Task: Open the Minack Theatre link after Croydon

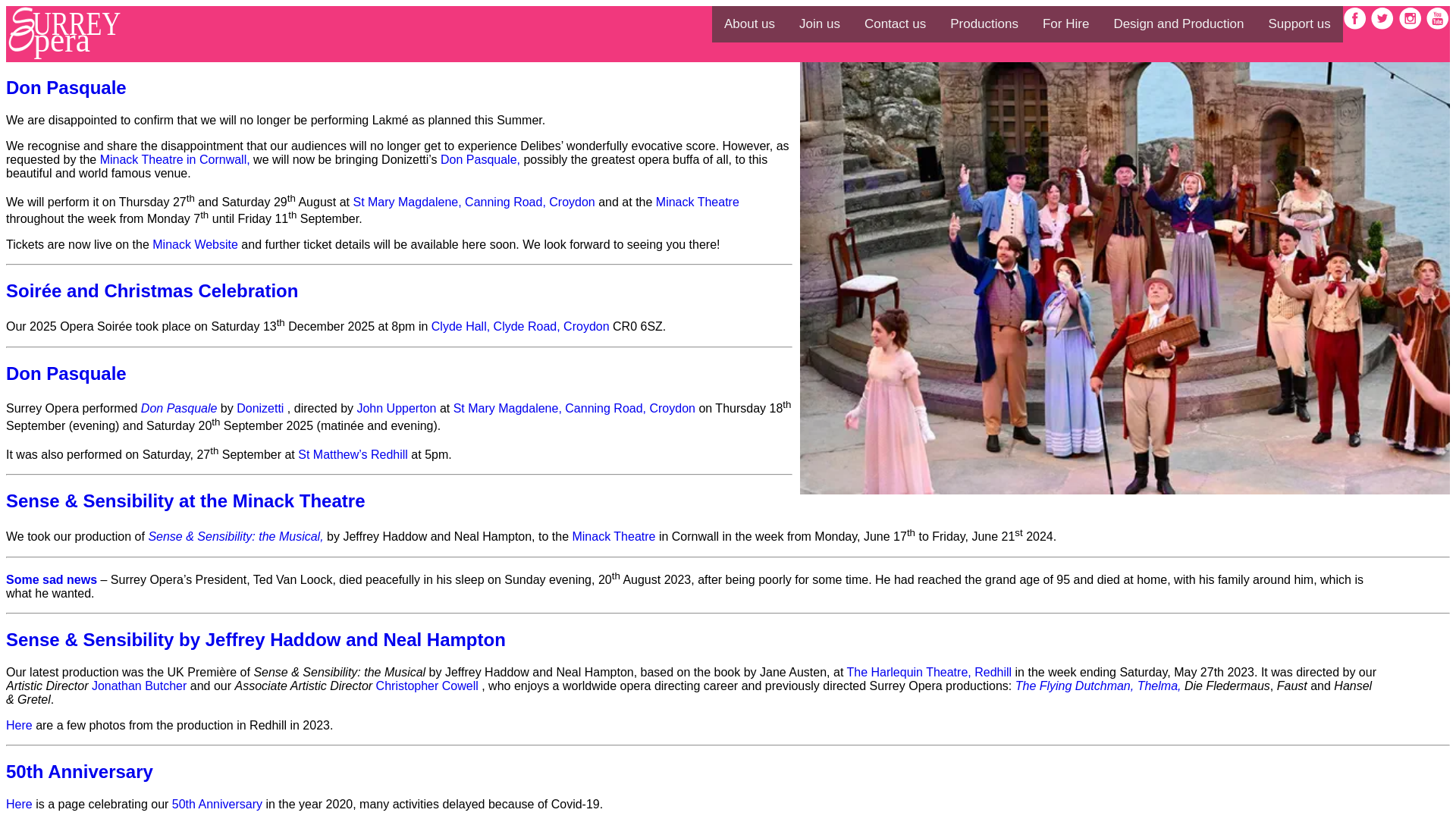Action: [697, 202]
